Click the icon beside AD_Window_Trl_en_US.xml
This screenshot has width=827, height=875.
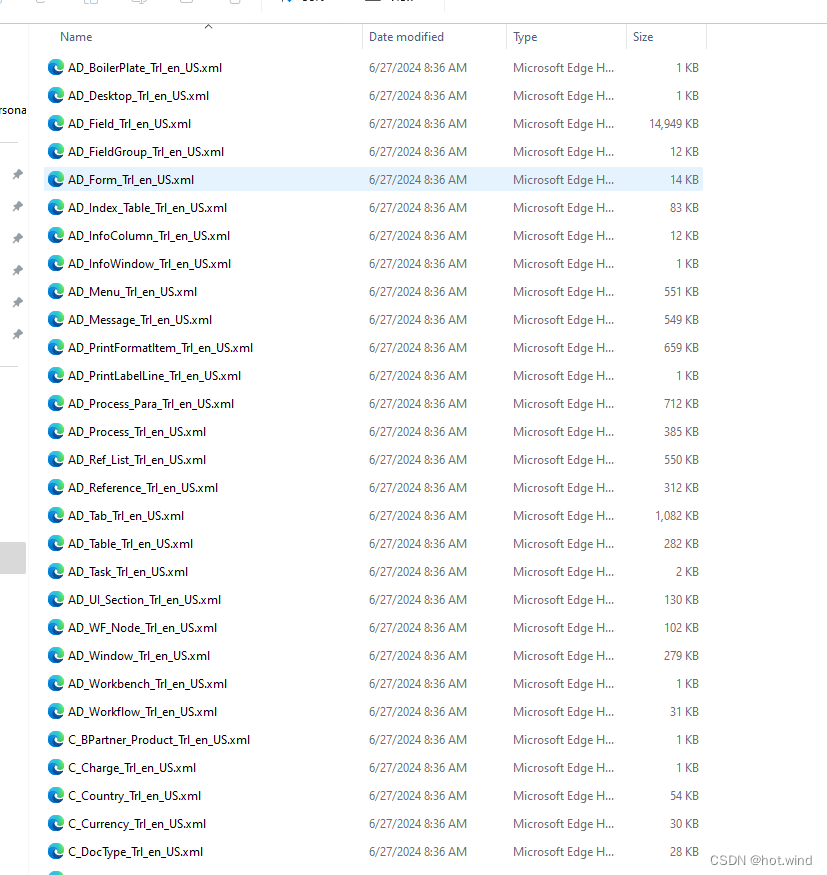(56, 656)
